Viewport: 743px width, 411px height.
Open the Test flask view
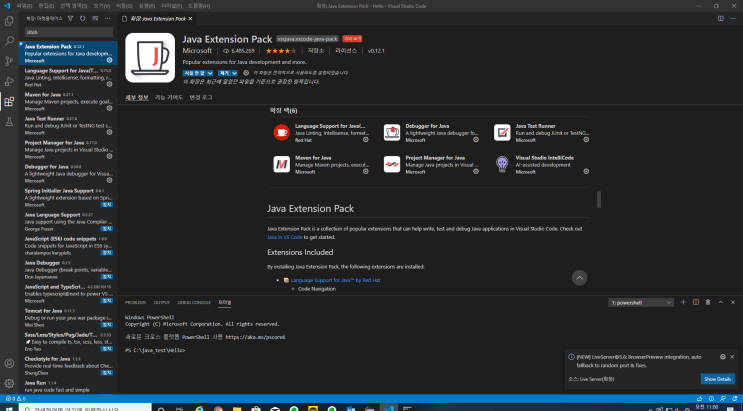coord(9,122)
